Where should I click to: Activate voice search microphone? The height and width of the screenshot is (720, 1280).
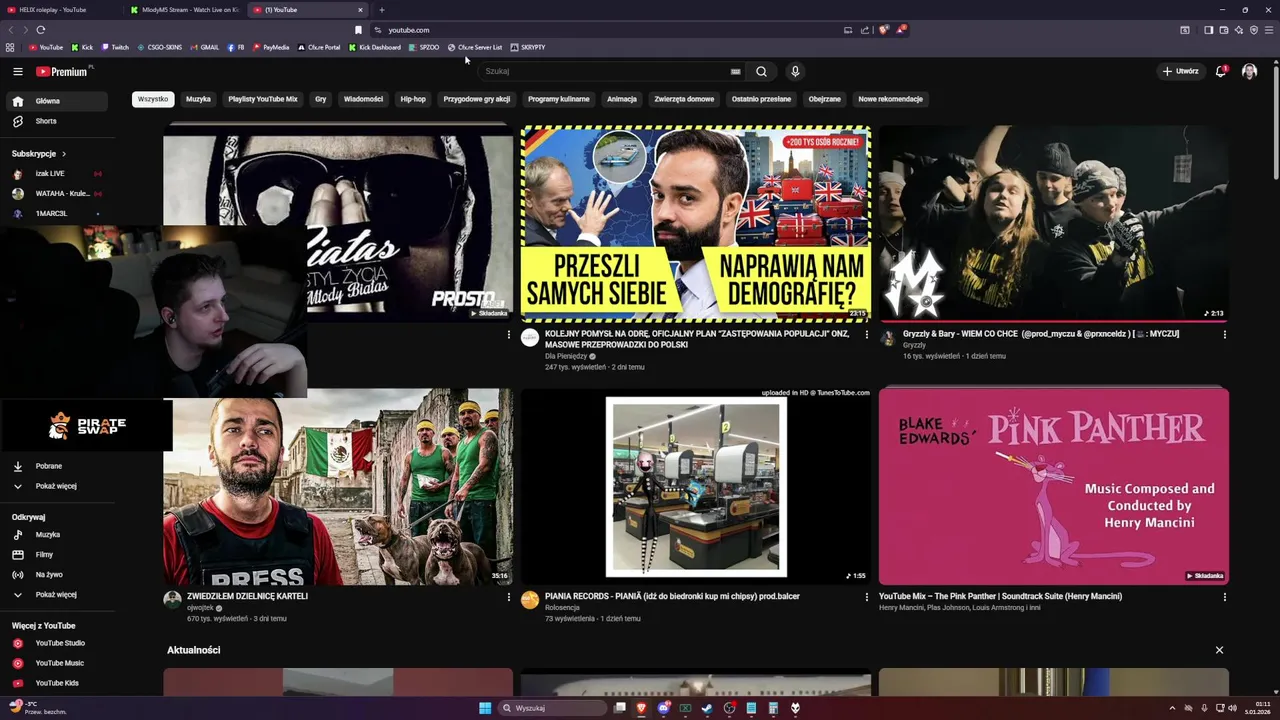(795, 71)
